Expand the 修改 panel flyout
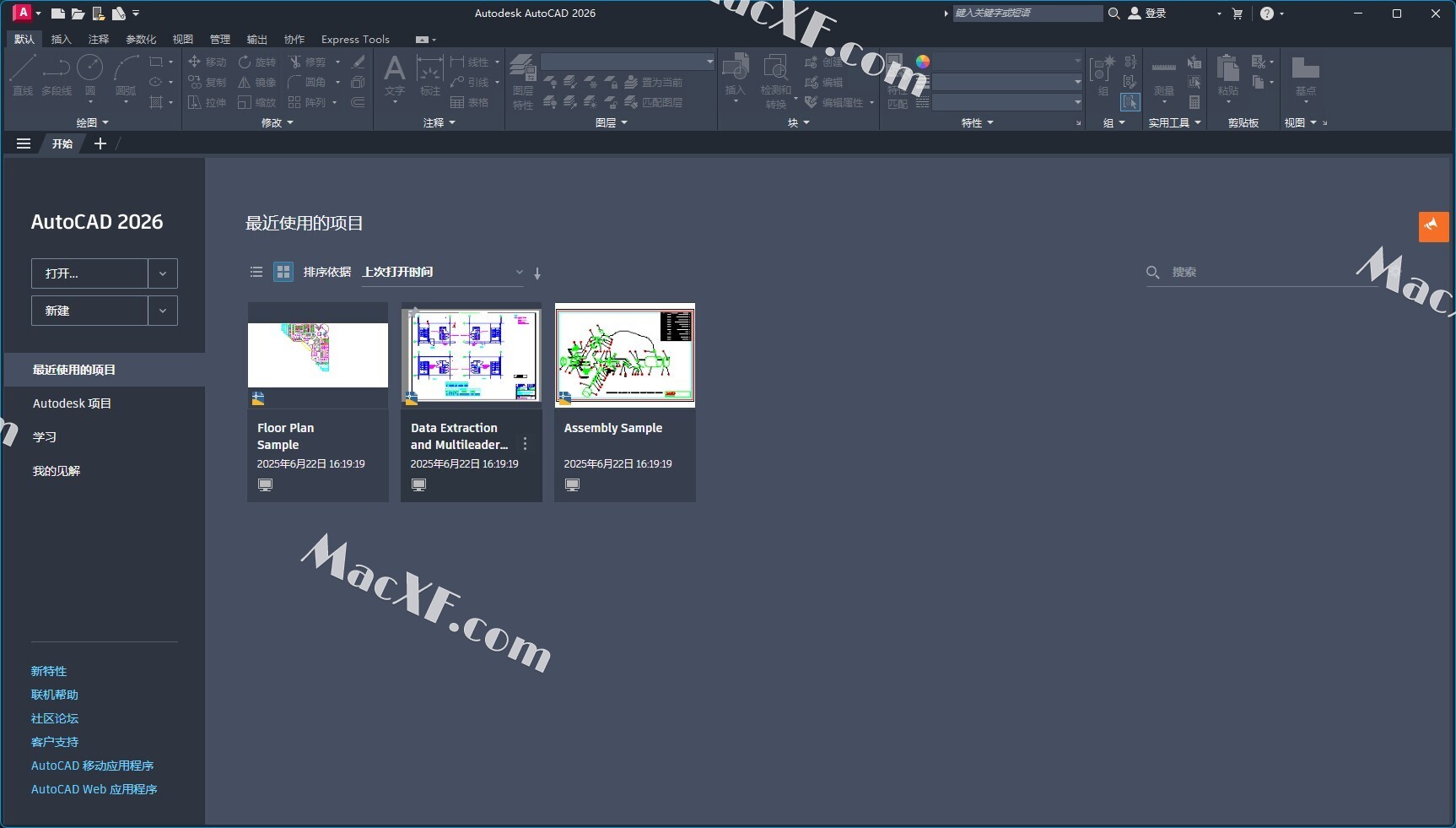1456x828 pixels. click(x=278, y=122)
